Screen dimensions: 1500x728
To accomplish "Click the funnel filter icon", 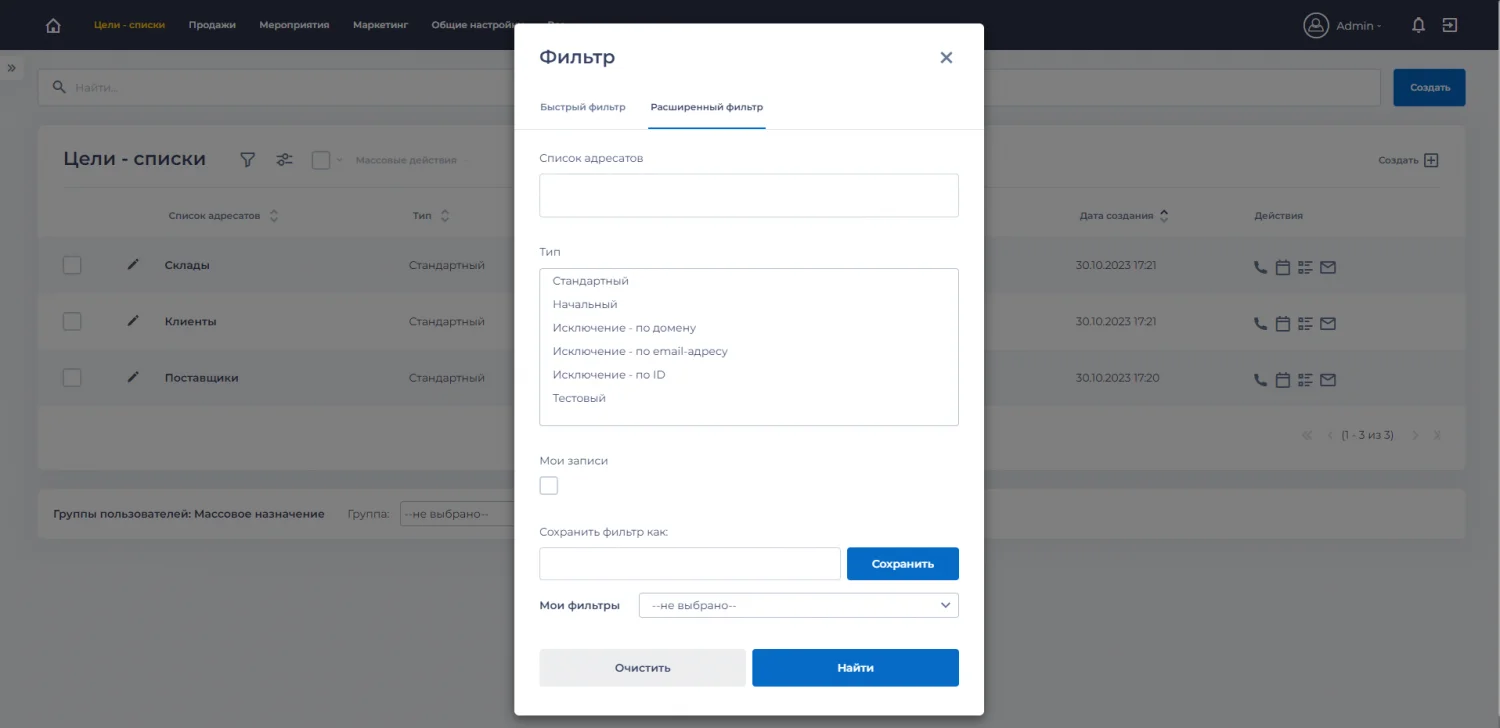I will click(248, 160).
